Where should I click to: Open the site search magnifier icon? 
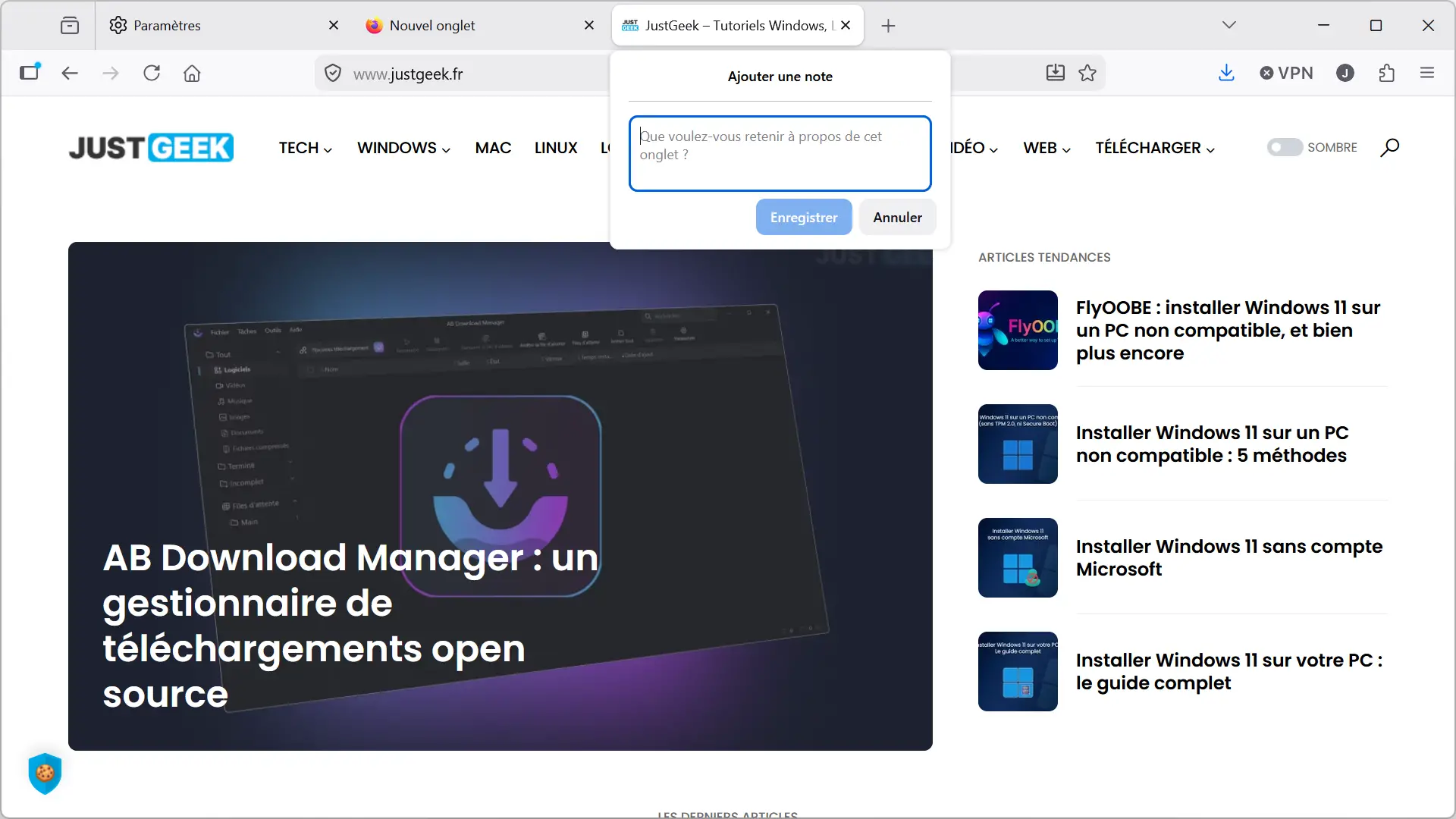1389,147
